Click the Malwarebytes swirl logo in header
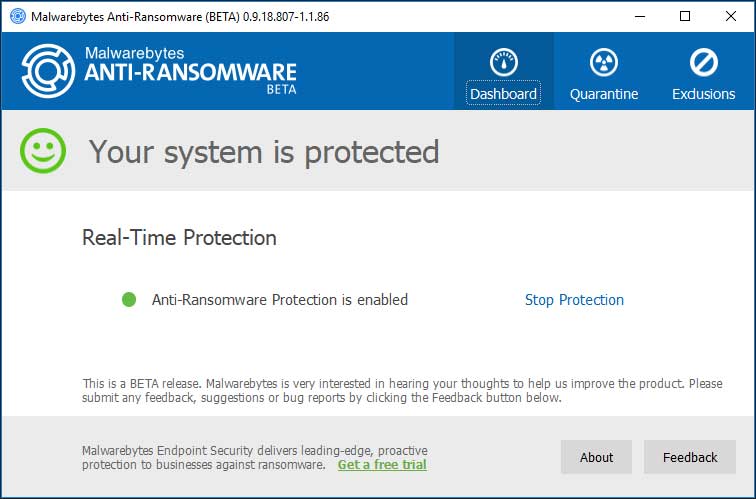Image resolution: width=756 pixels, height=499 pixels. (x=48, y=71)
